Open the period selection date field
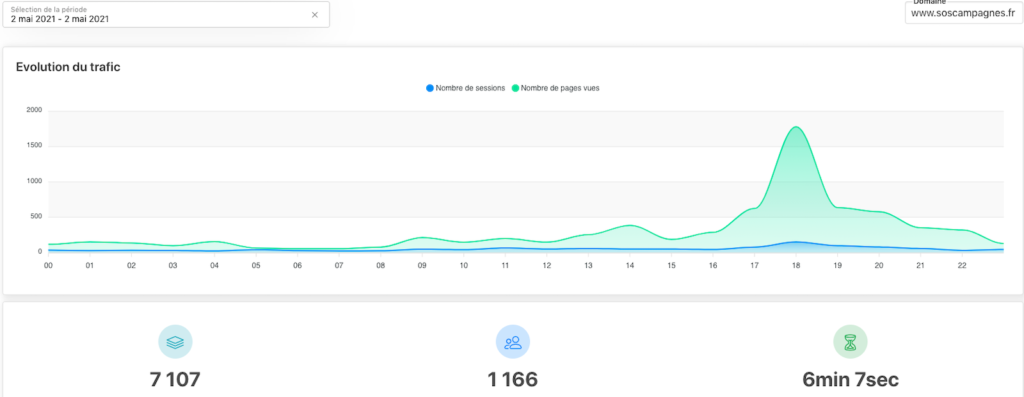This screenshot has height=397, width=1024. pyautogui.click(x=166, y=14)
